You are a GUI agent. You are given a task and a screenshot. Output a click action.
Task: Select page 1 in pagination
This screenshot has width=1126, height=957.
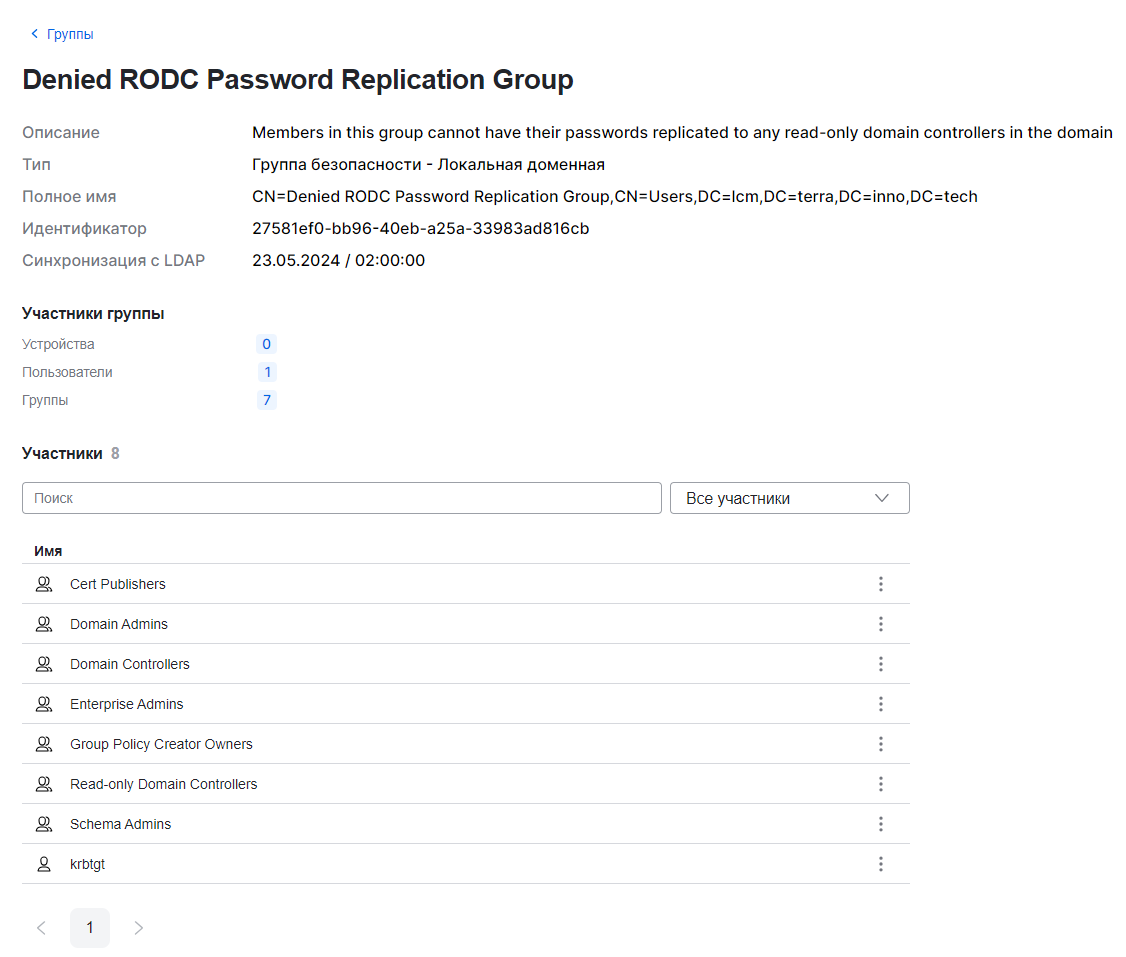coord(90,928)
